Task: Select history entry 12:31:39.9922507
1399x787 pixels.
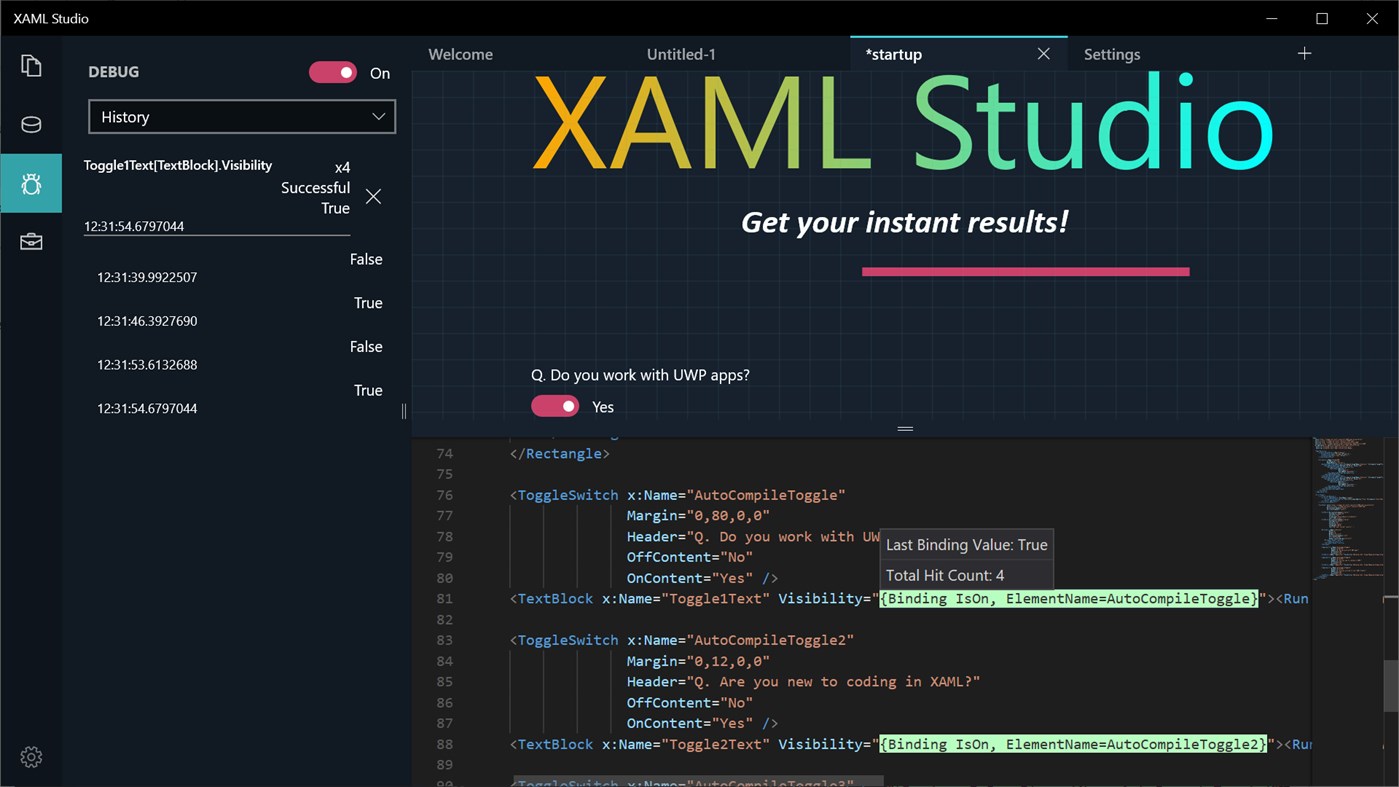Action: (147, 277)
